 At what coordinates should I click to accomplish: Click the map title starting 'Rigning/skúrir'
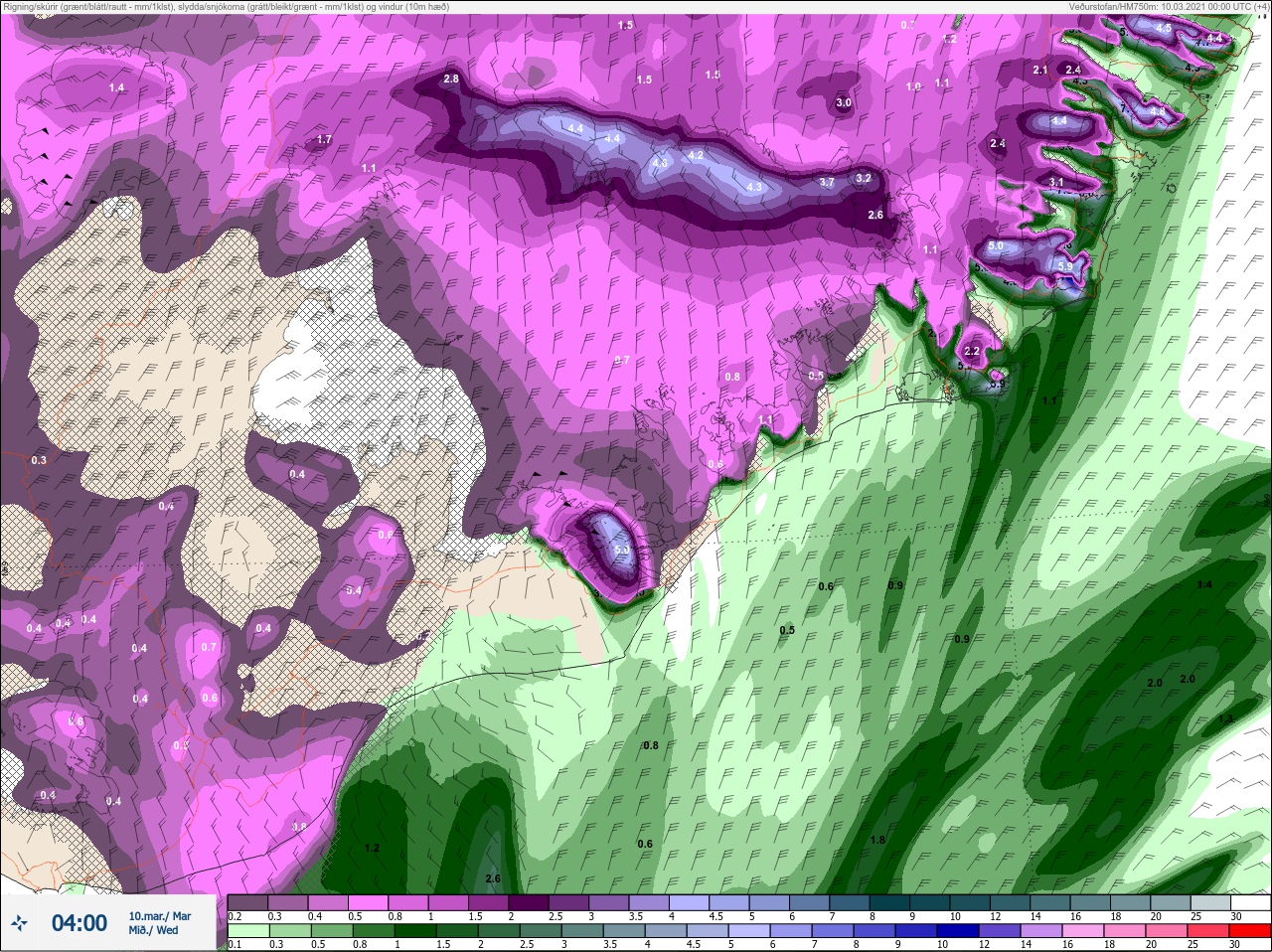(x=226, y=6)
